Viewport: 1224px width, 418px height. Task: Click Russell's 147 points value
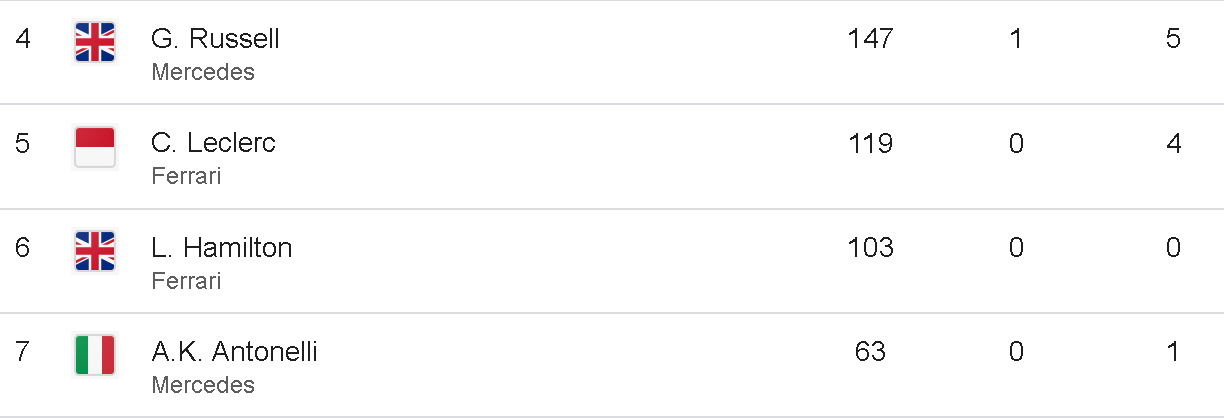point(870,39)
